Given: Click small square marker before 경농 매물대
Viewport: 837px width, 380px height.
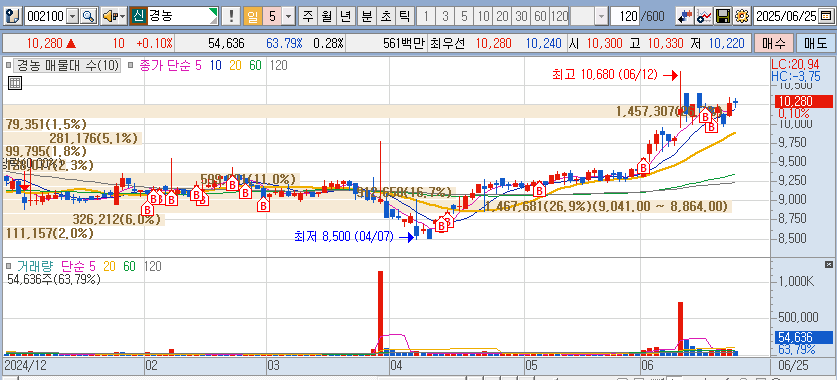Looking at the screenshot, I should (x=8, y=66).
